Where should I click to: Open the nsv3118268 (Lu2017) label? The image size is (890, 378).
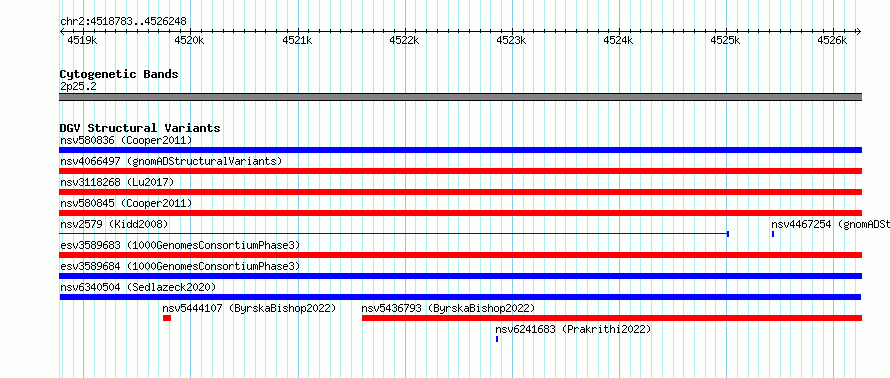(x=117, y=182)
